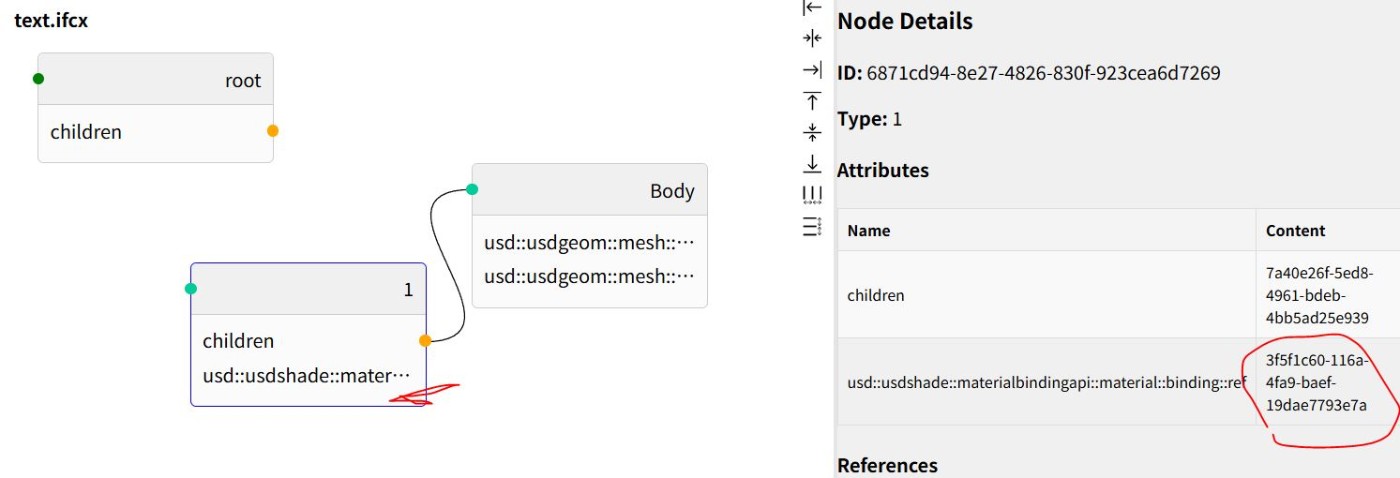The width and height of the screenshot is (1400, 478).
Task: Click the teal input port on Body
Action: [x=472, y=190]
